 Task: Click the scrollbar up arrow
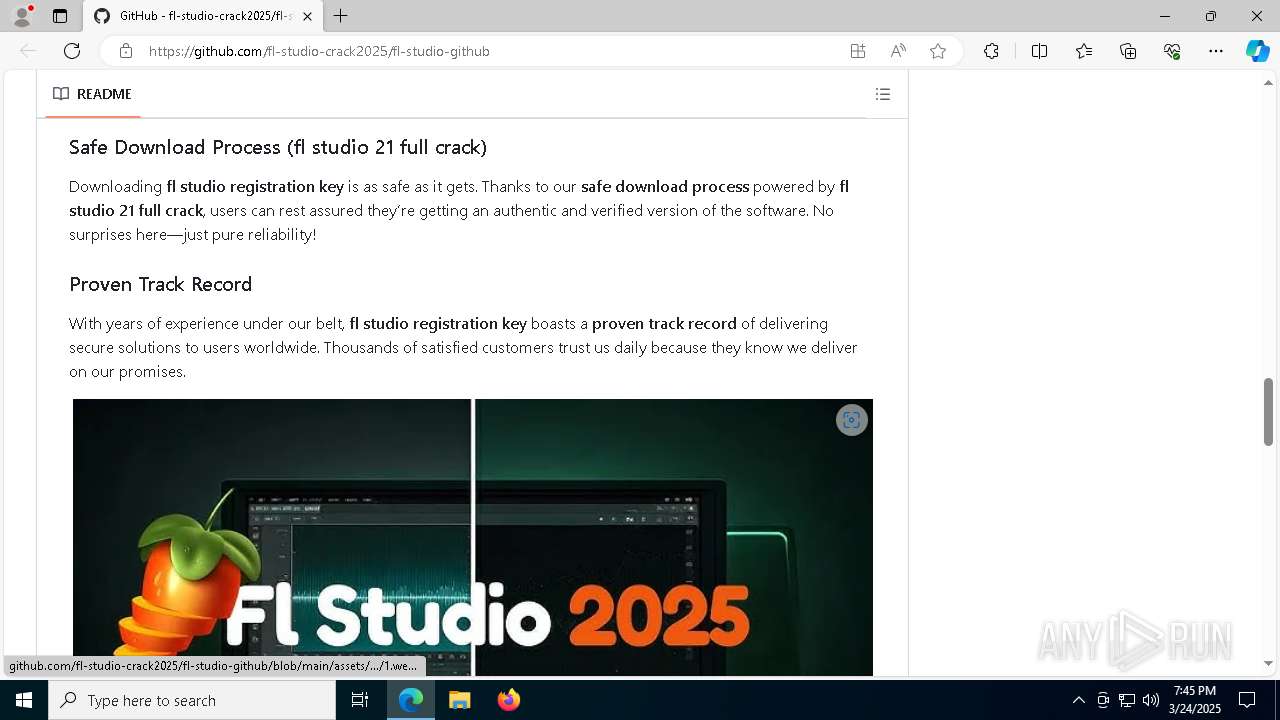[x=1268, y=83]
